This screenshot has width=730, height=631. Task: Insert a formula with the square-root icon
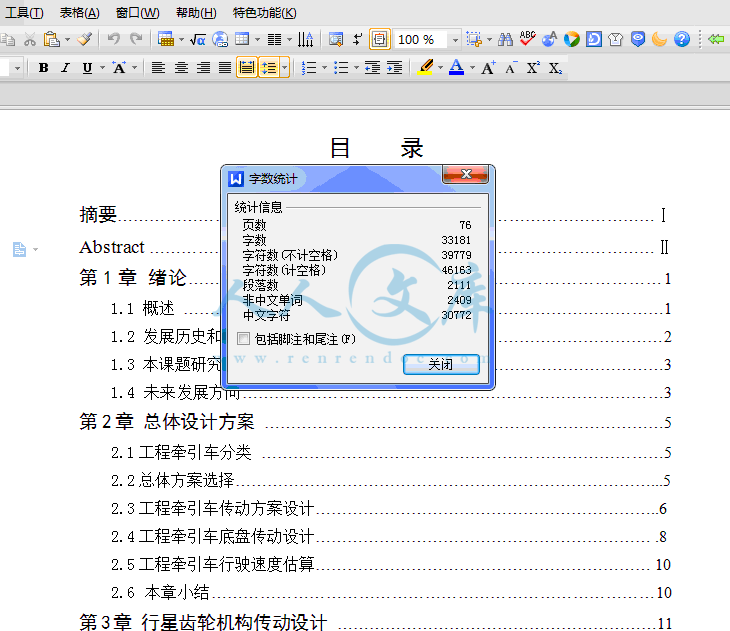point(198,40)
